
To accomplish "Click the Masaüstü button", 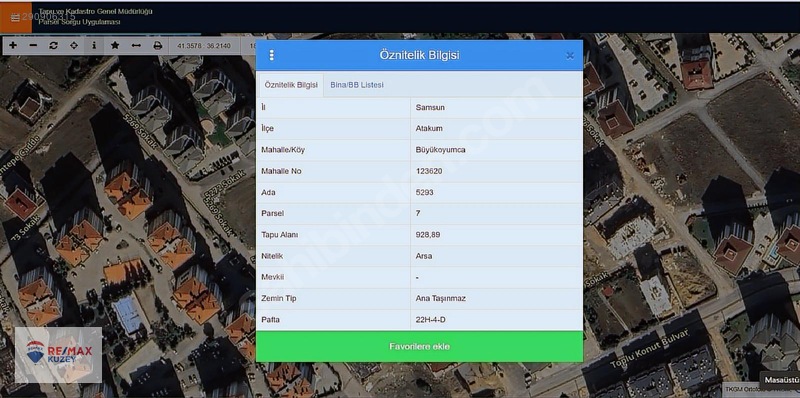I will 780,380.
